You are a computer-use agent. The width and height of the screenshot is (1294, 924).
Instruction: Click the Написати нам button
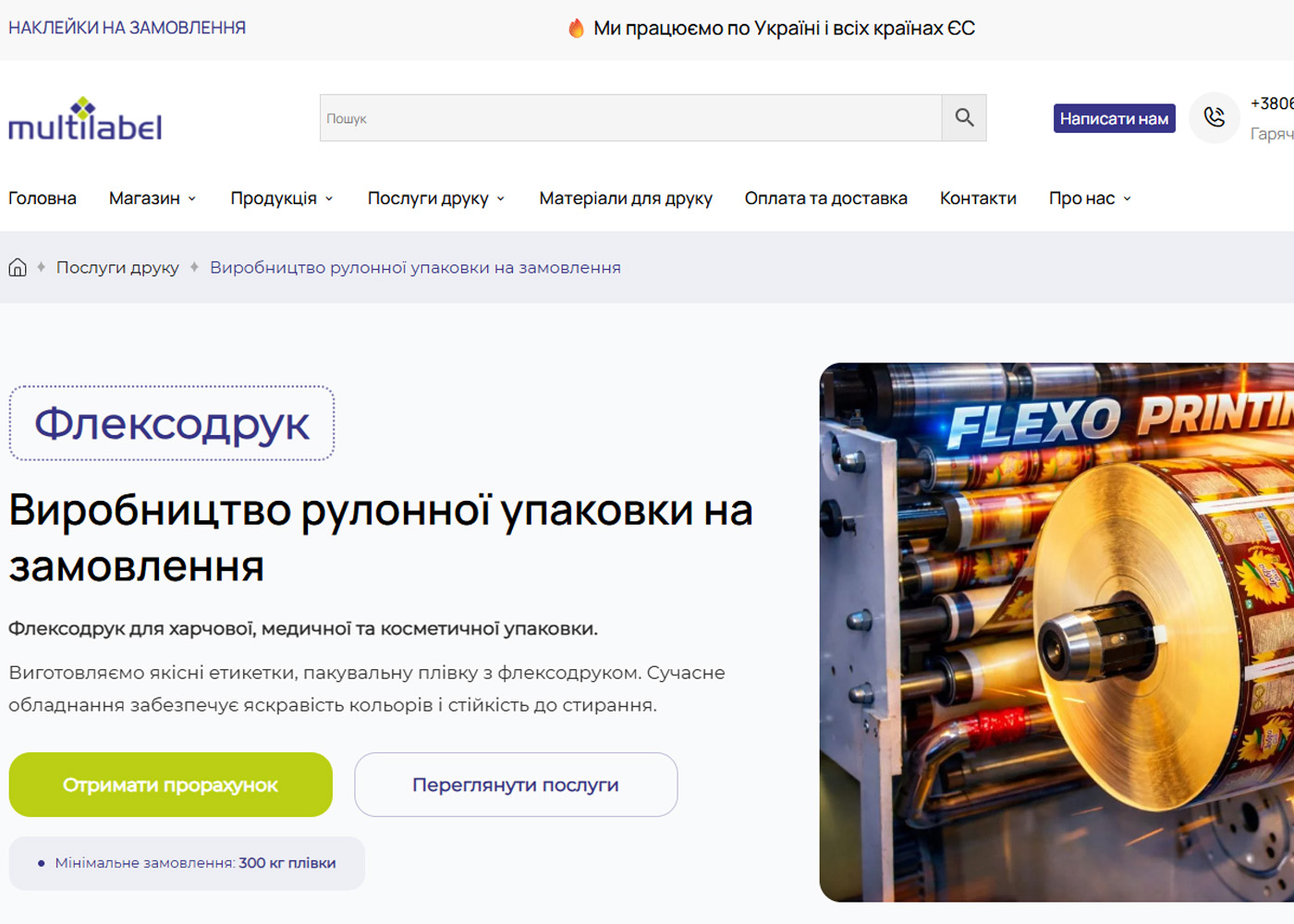point(1114,118)
